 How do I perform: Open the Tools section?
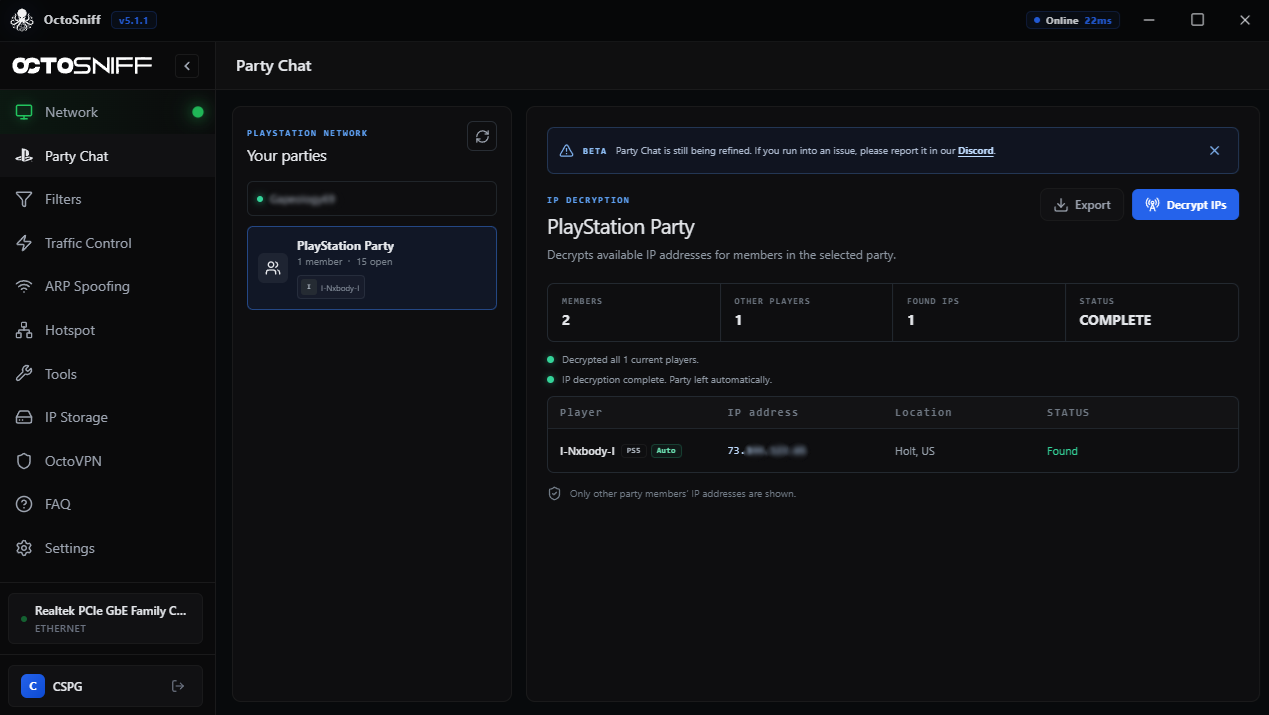pos(107,374)
